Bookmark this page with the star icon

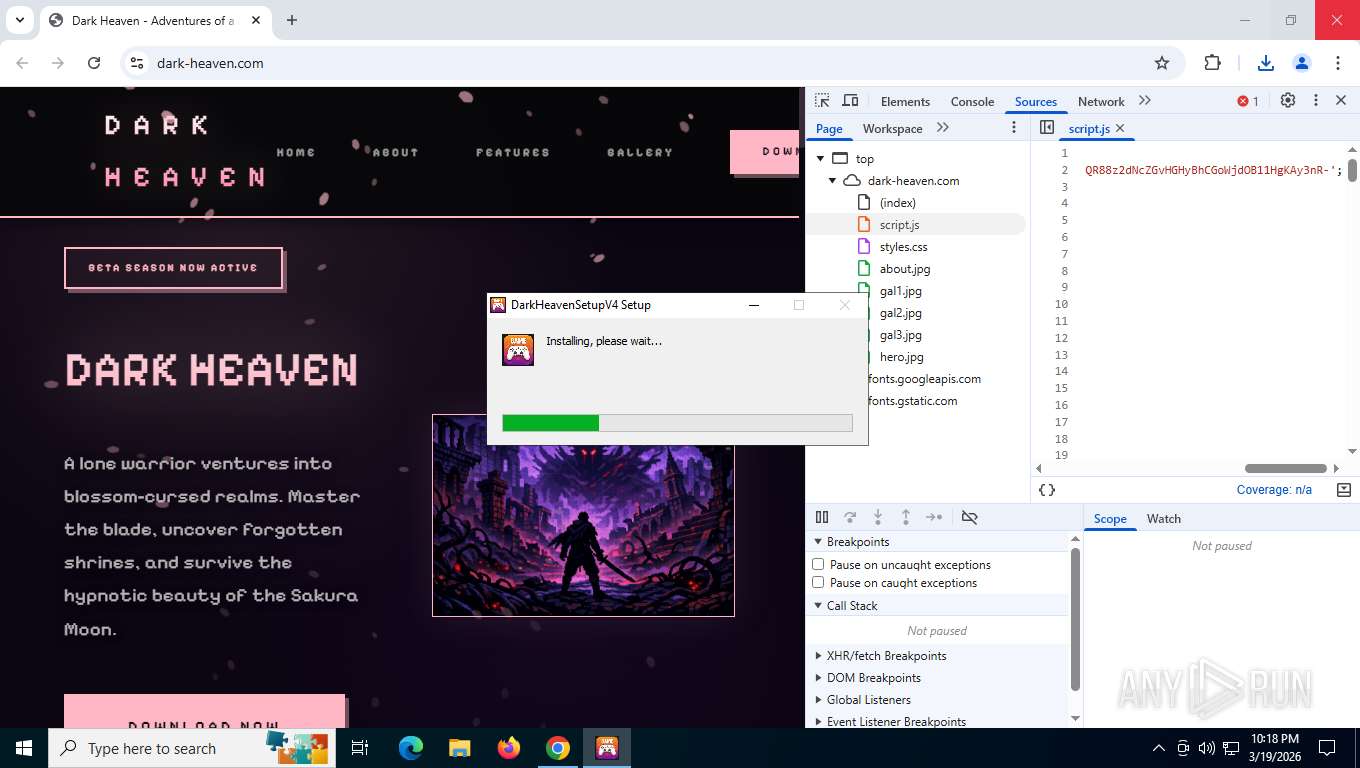[x=1161, y=63]
